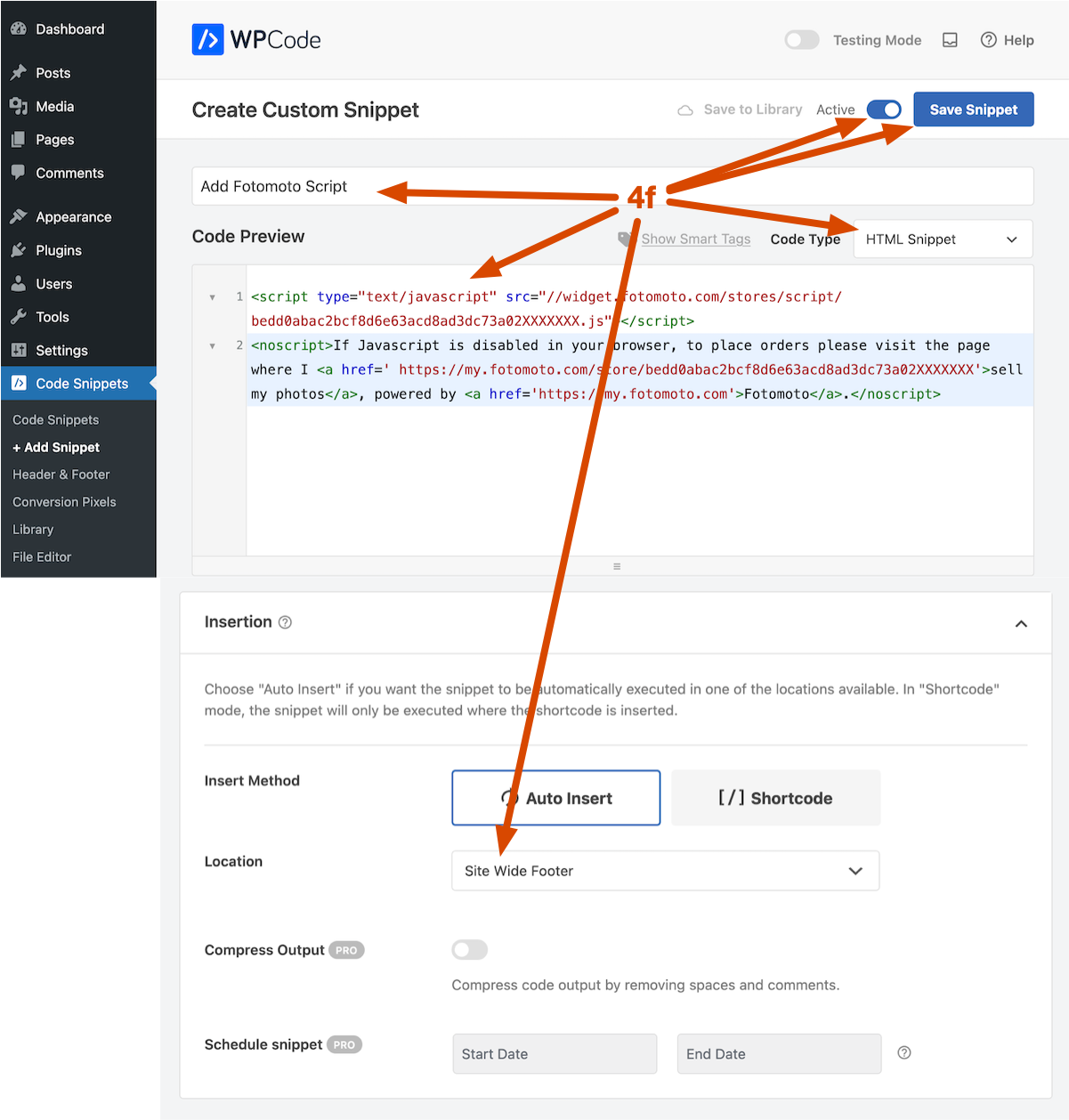Open the Code Snippets submenu link
This screenshot has height=1120, width=1069.
click(56, 419)
